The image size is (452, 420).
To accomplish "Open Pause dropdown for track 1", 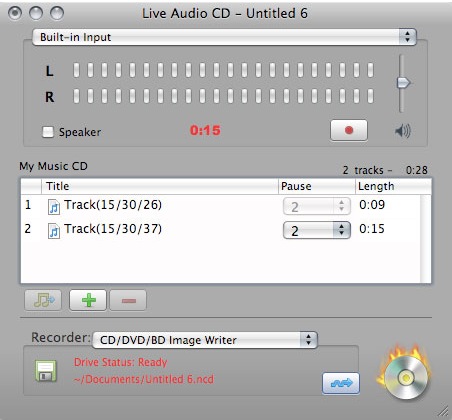I will [x=317, y=206].
